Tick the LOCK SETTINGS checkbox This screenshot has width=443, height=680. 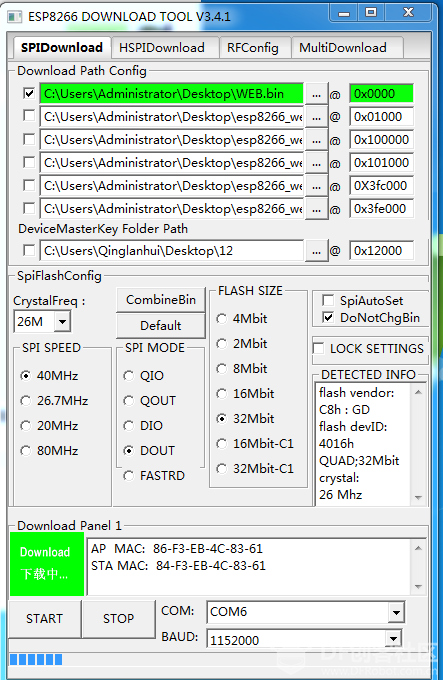318,348
